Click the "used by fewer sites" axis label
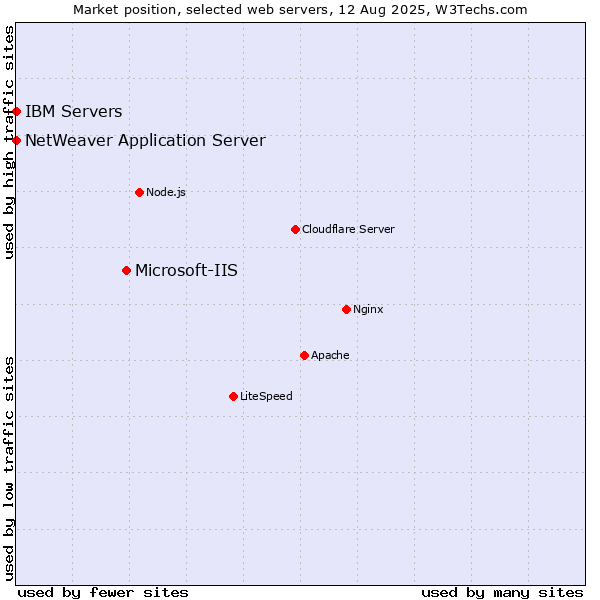The image size is (600, 600). (103, 593)
